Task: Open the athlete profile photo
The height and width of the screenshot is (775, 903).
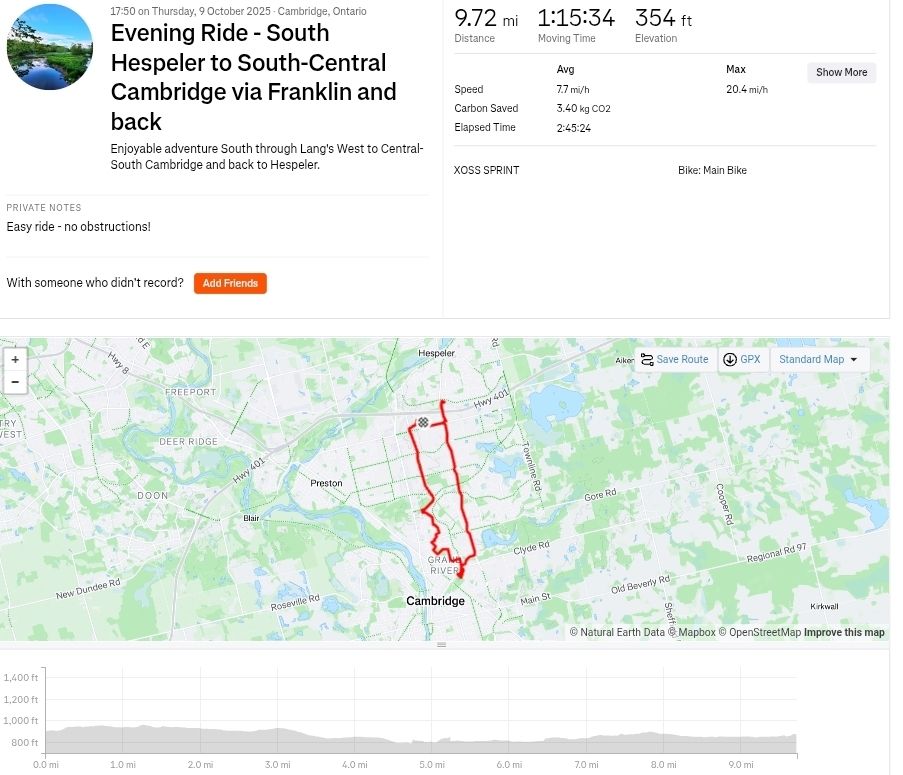Action: click(50, 47)
